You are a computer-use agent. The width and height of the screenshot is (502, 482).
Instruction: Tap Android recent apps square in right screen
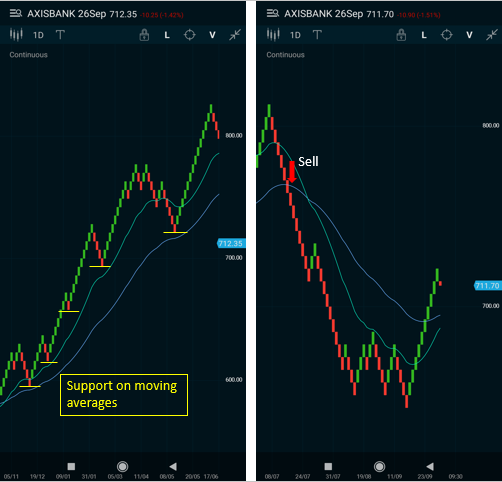point(328,466)
